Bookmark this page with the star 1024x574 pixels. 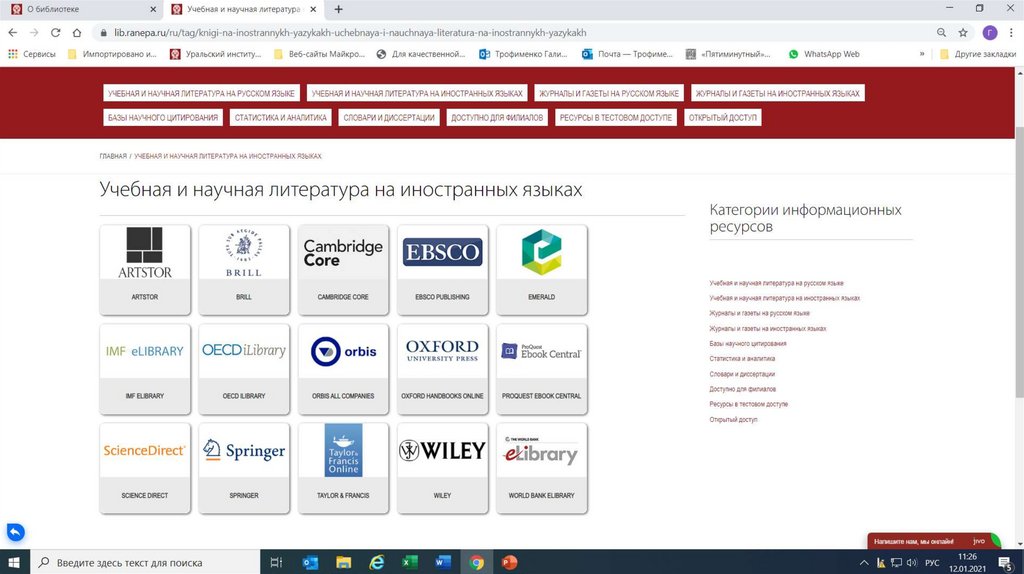tap(963, 33)
